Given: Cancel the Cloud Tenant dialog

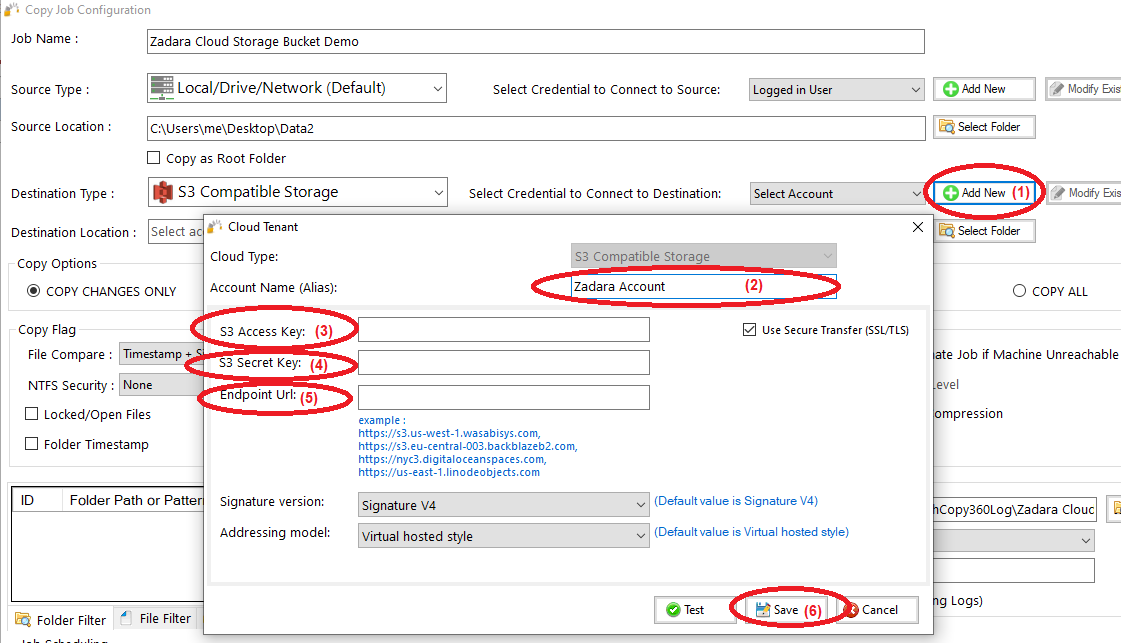Looking at the screenshot, I should (871, 609).
